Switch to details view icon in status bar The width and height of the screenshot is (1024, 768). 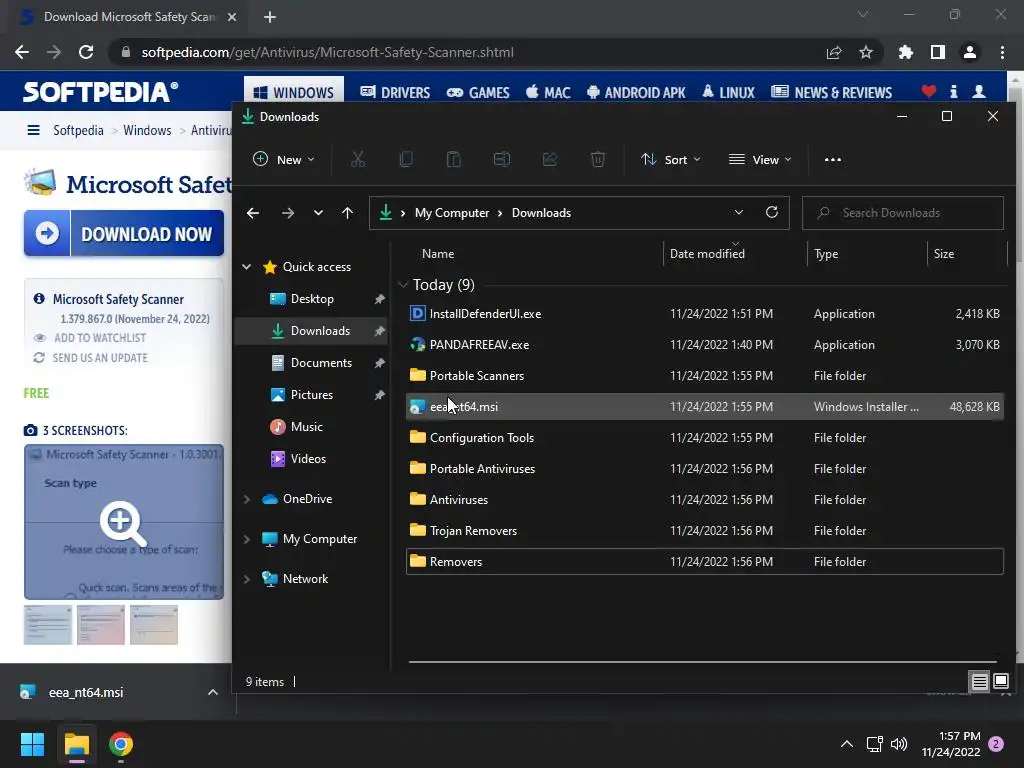980,682
